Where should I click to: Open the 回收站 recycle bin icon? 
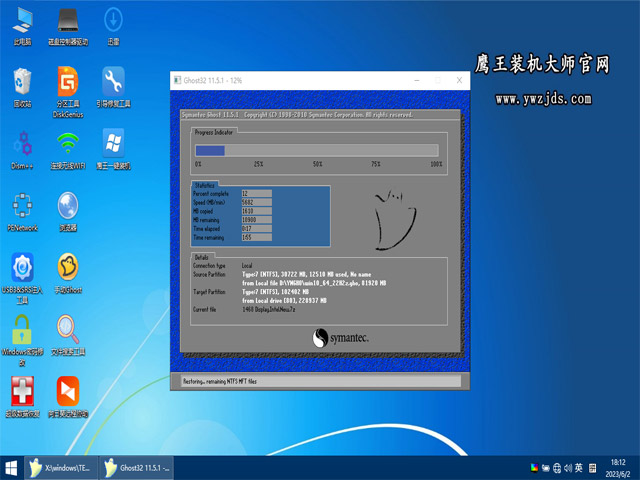[22, 88]
